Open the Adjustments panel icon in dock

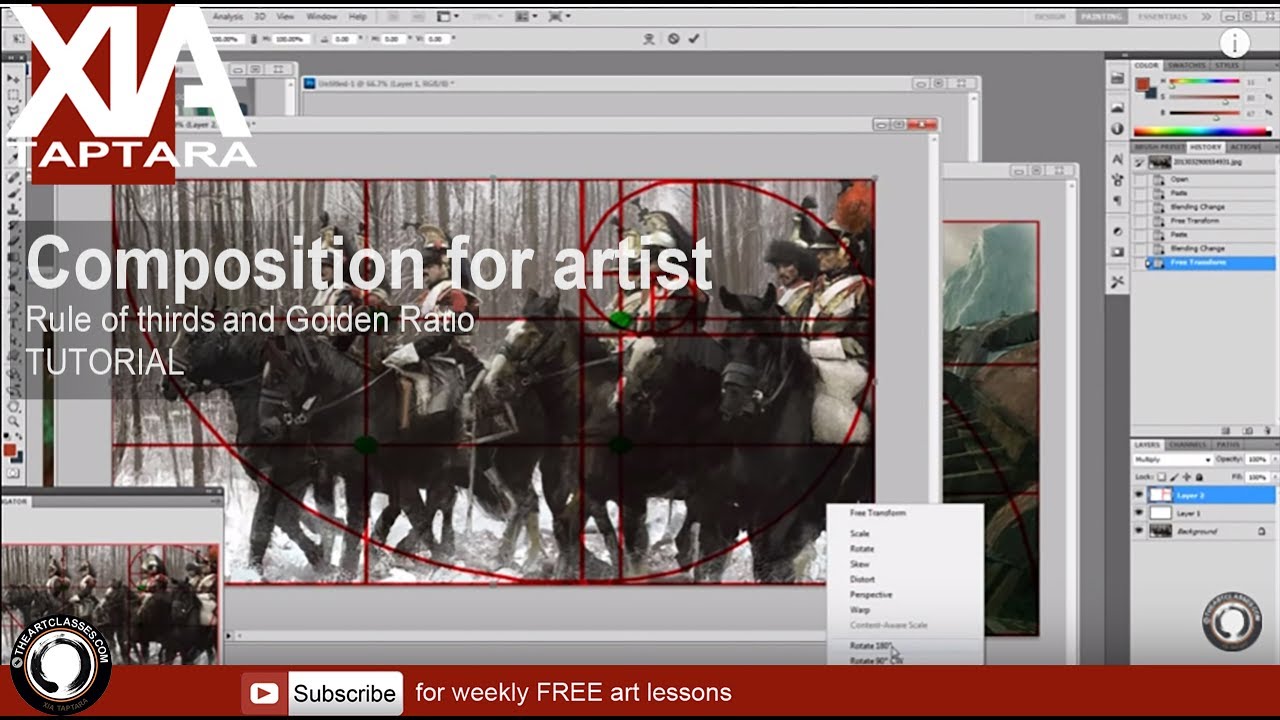(x=1117, y=232)
